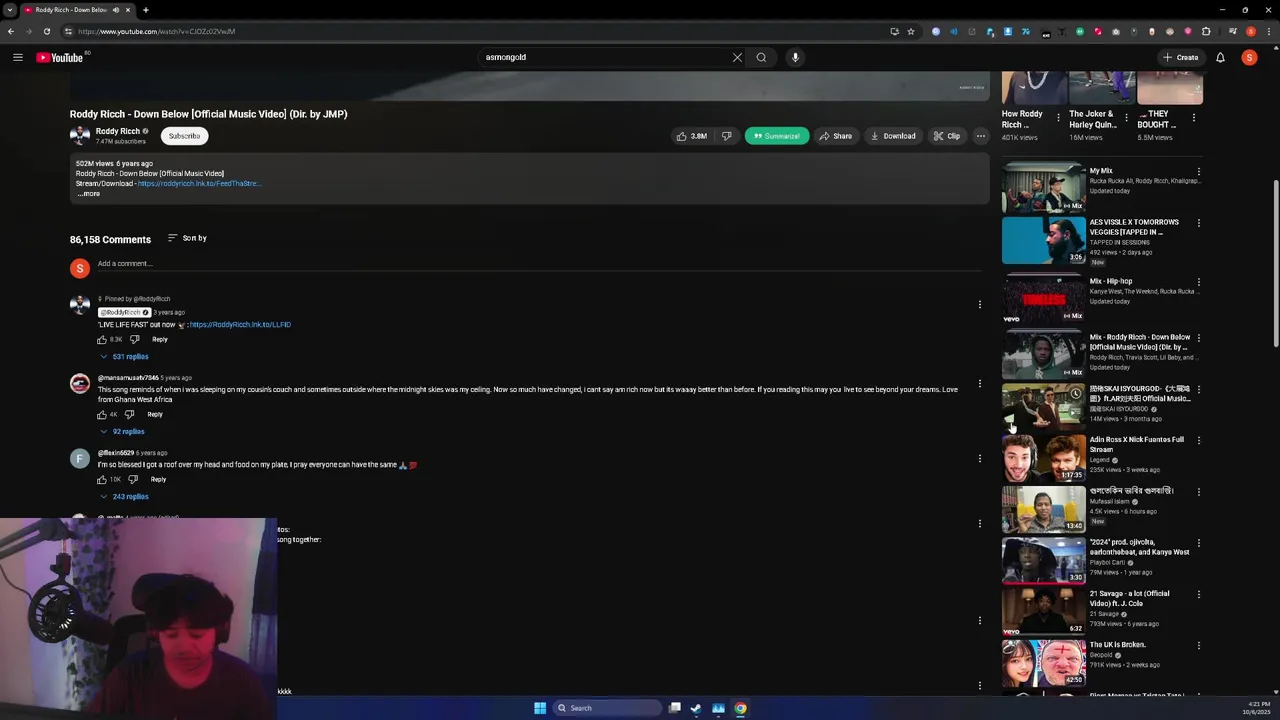Focus the Add a comment field
The image size is (1280, 720).
540,264
